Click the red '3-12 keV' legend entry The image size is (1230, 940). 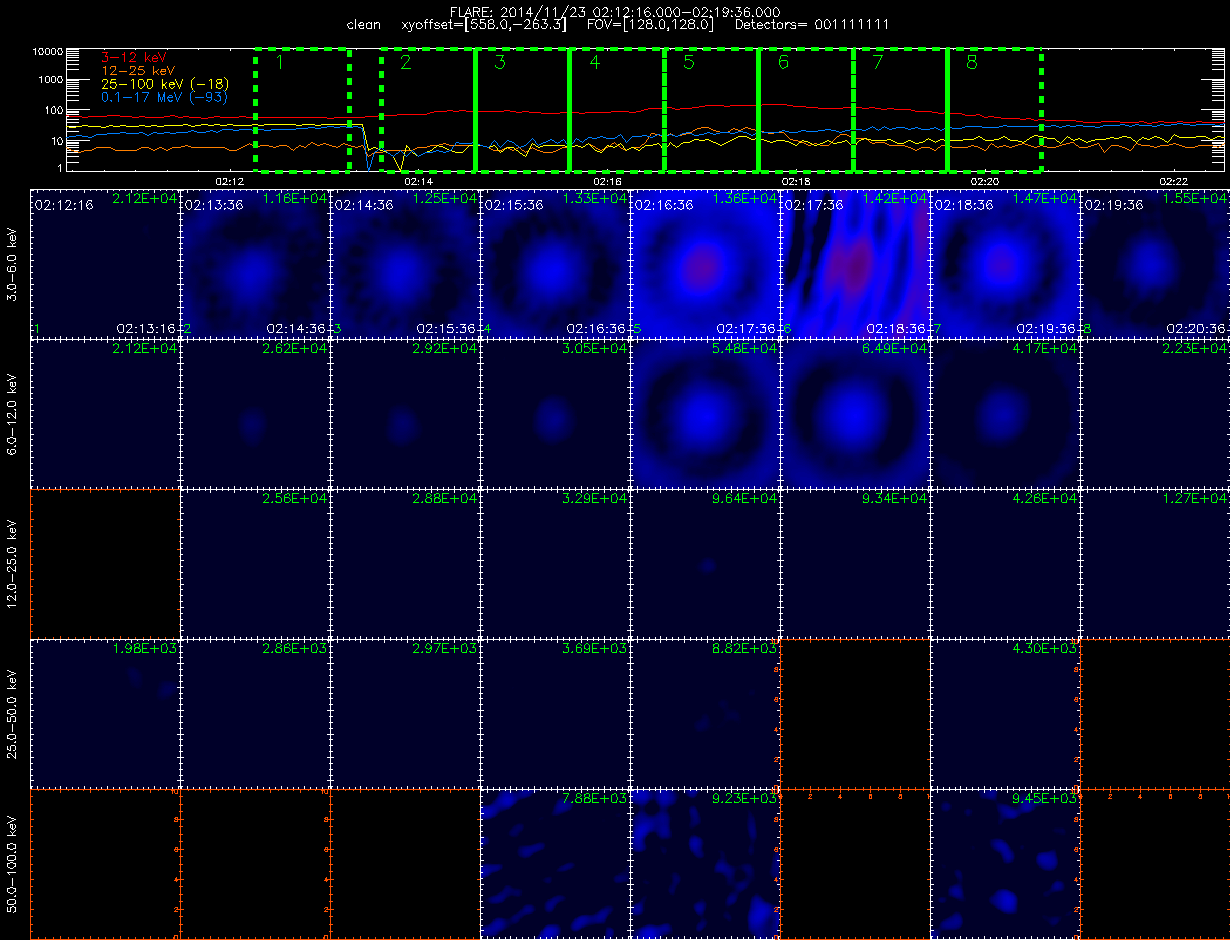[x=134, y=59]
